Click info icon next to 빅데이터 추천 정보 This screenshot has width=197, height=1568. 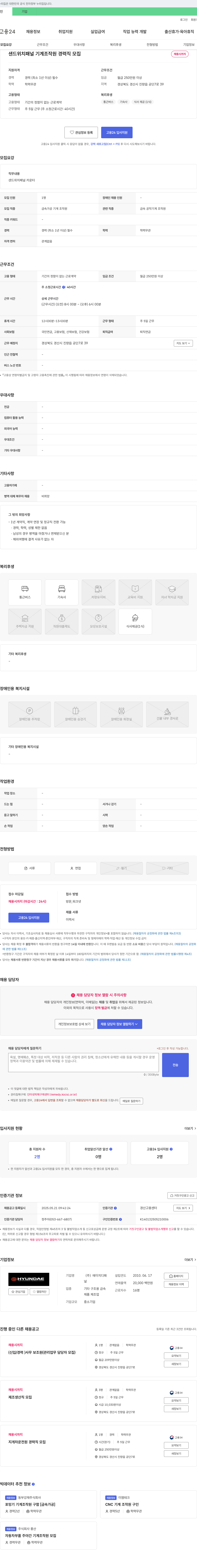[x=33, y=1484]
